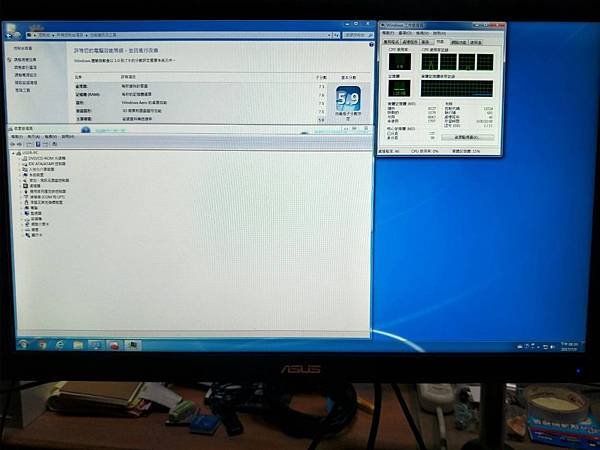Select the primary hard disk row scoring 5.9
600x450 pixels.
(200, 119)
